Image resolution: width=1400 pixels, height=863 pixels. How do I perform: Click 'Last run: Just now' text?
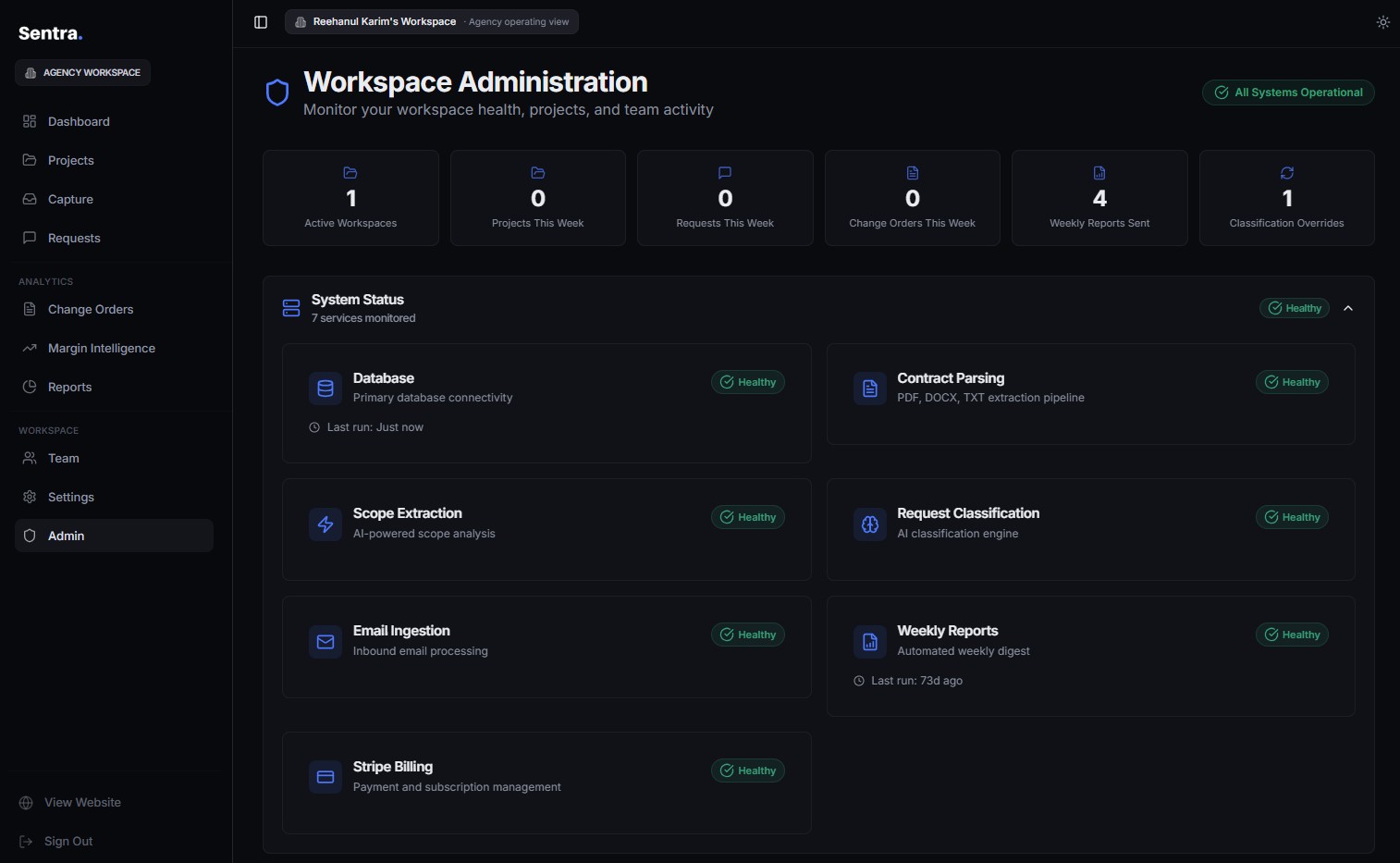(375, 427)
